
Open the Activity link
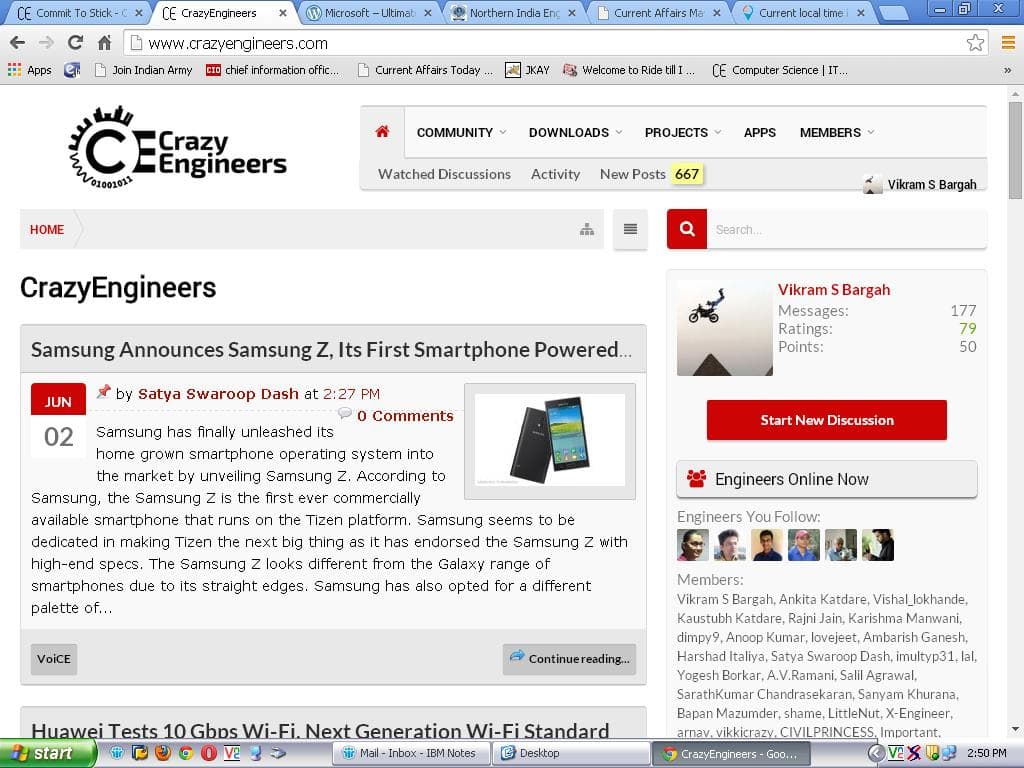555,174
